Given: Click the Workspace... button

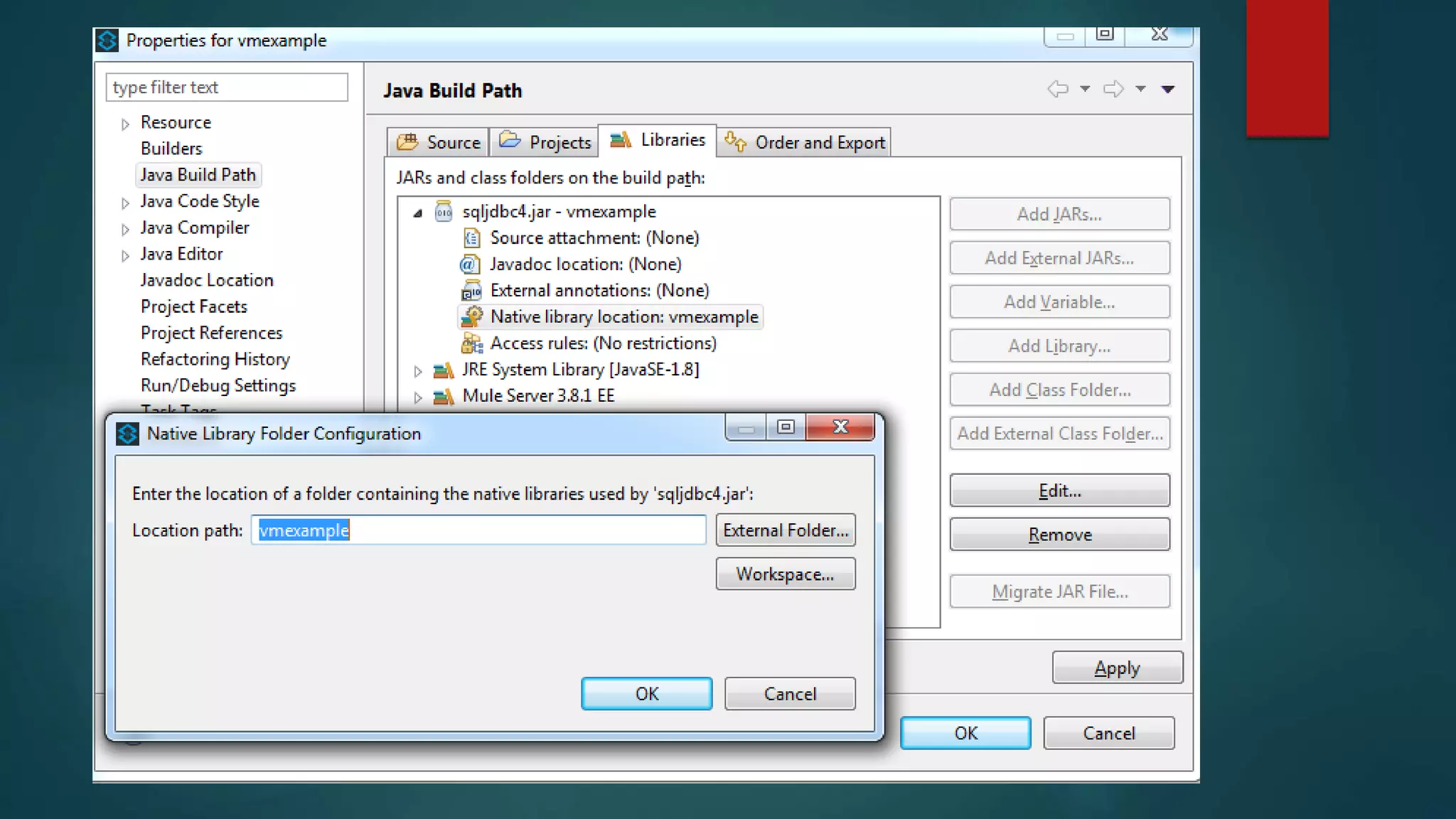Looking at the screenshot, I should click(x=786, y=574).
